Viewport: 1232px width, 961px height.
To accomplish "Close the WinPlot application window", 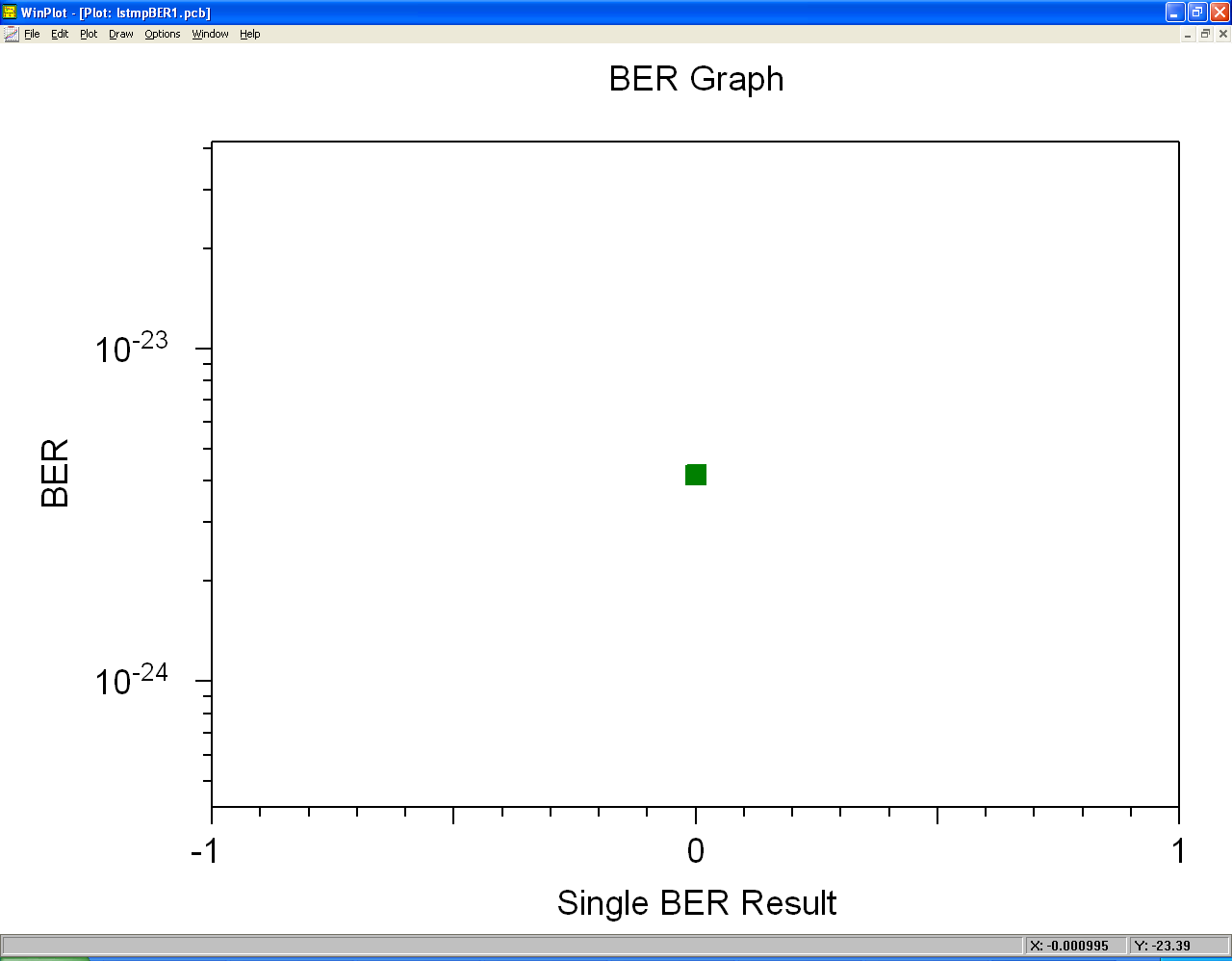I will tap(1219, 12).
